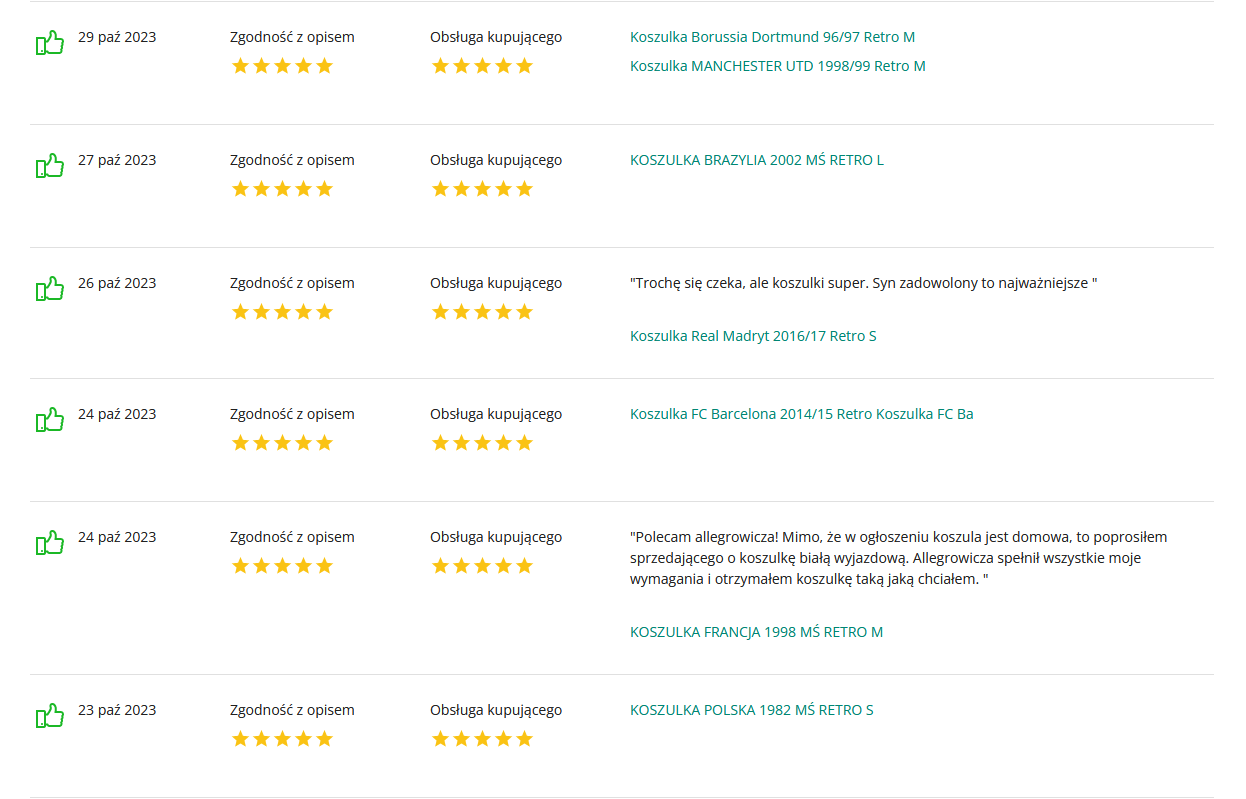Screen dimensions: 1246x799
Task: Open KOSZULKA BRAZYLIA 2002 MŚ RETRO L
Action: [x=757, y=160]
